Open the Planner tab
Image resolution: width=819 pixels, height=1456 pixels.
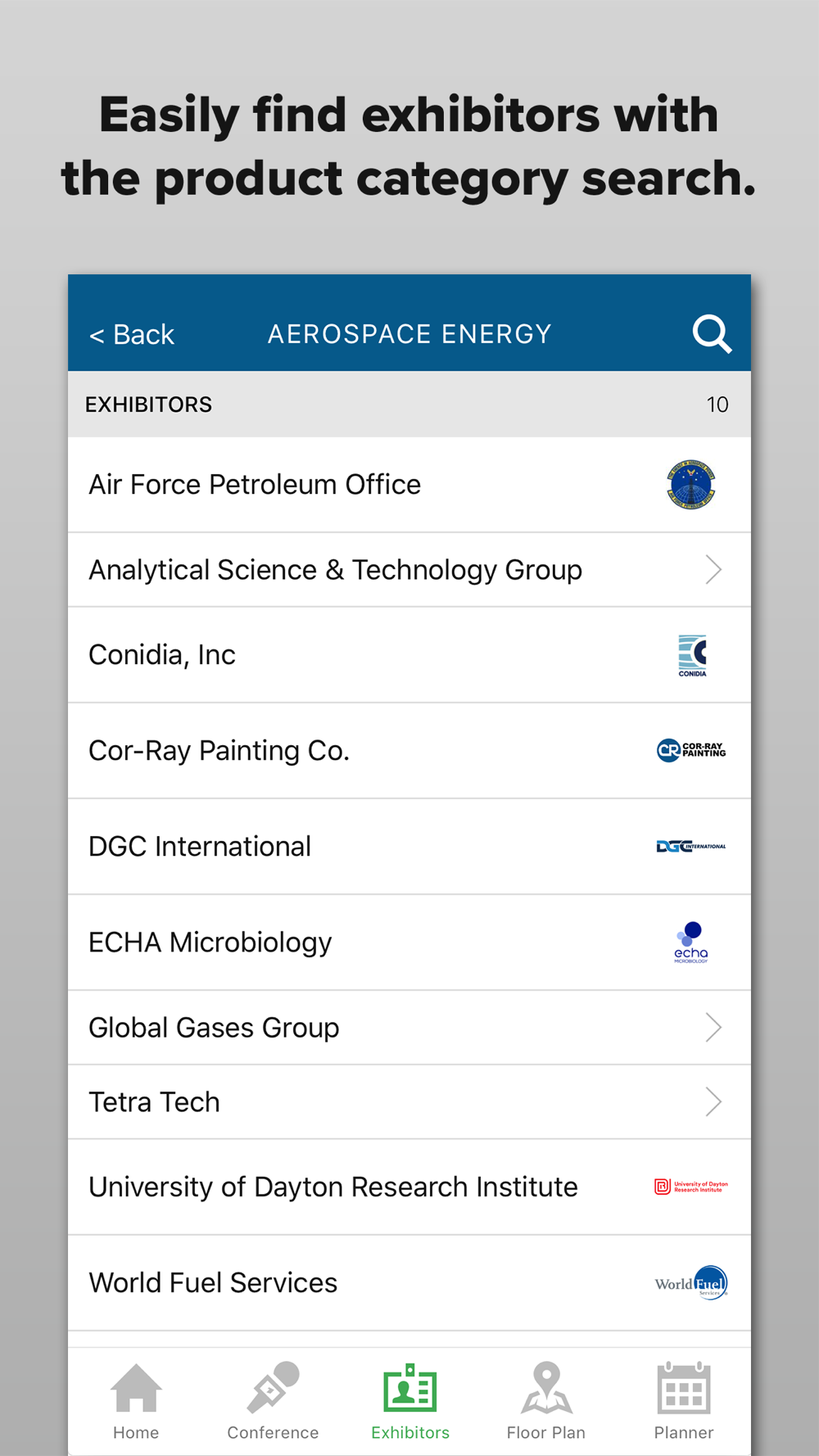(684, 1400)
